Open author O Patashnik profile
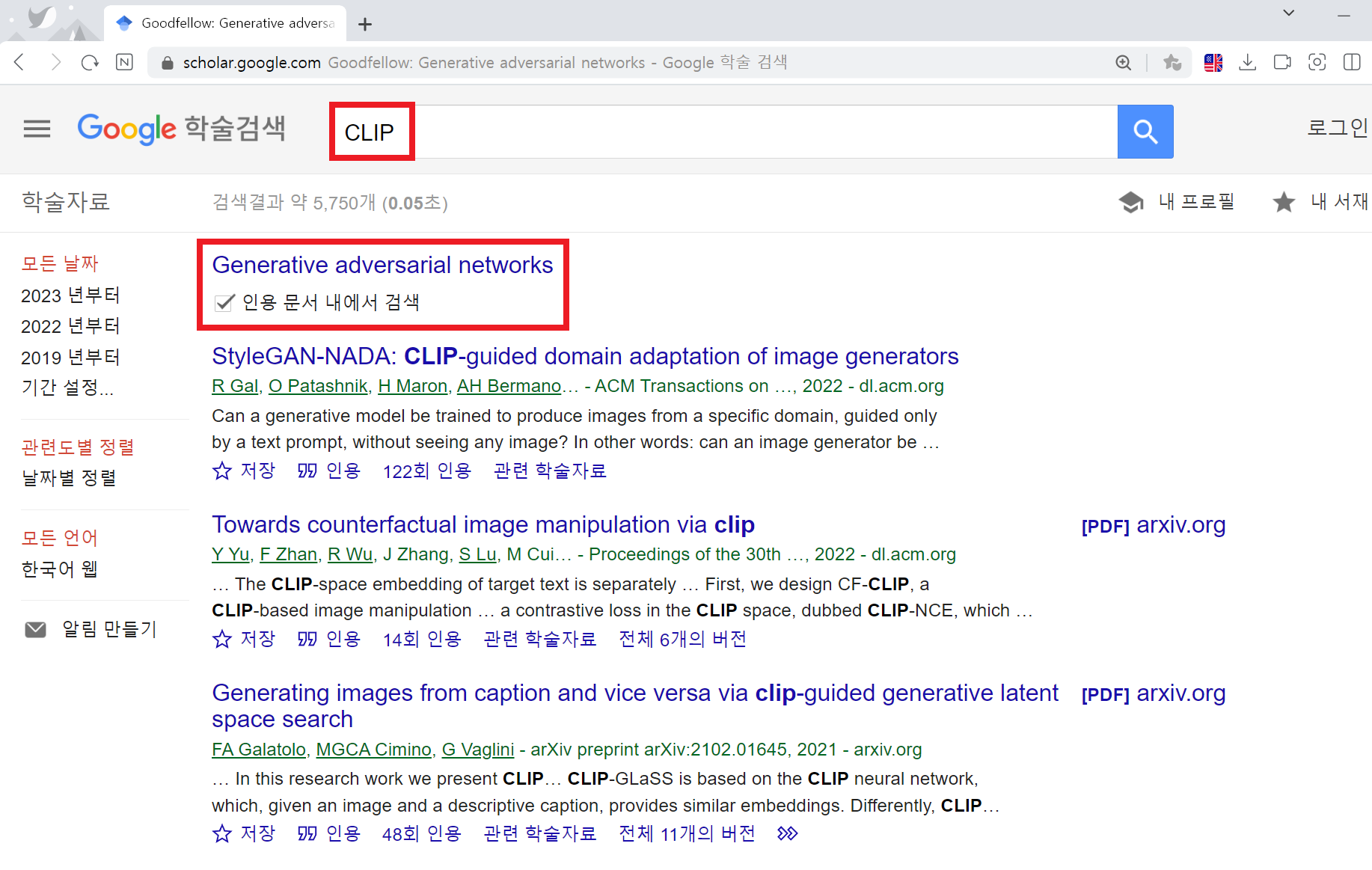 click(318, 386)
